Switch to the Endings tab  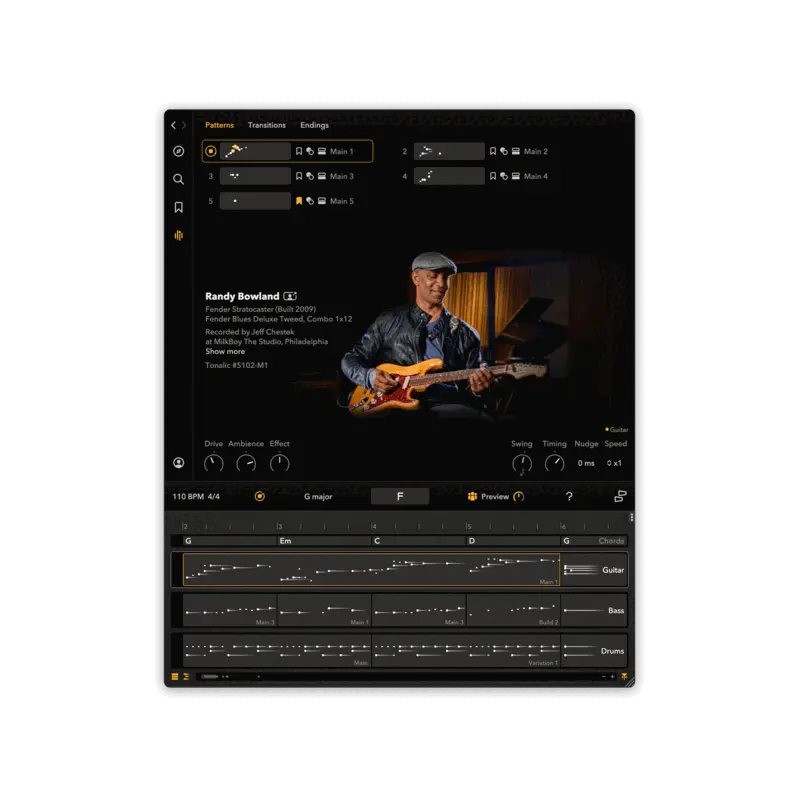314,126
